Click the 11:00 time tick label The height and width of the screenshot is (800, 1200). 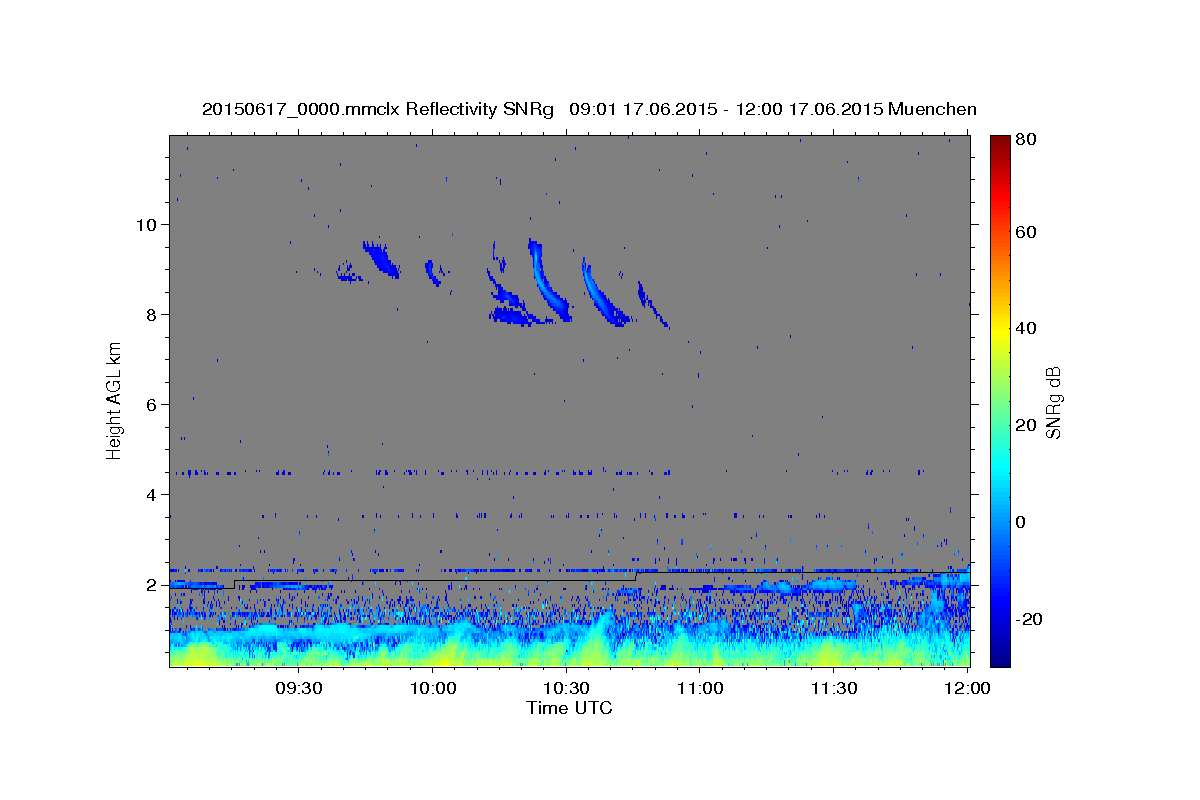(700, 689)
